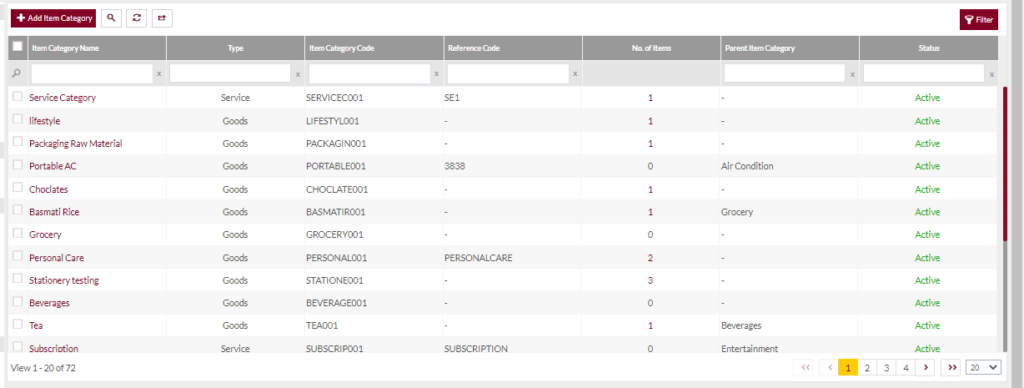The width and height of the screenshot is (1024, 388).
Task: Click the Add Item Category button
Action: click(x=54, y=18)
